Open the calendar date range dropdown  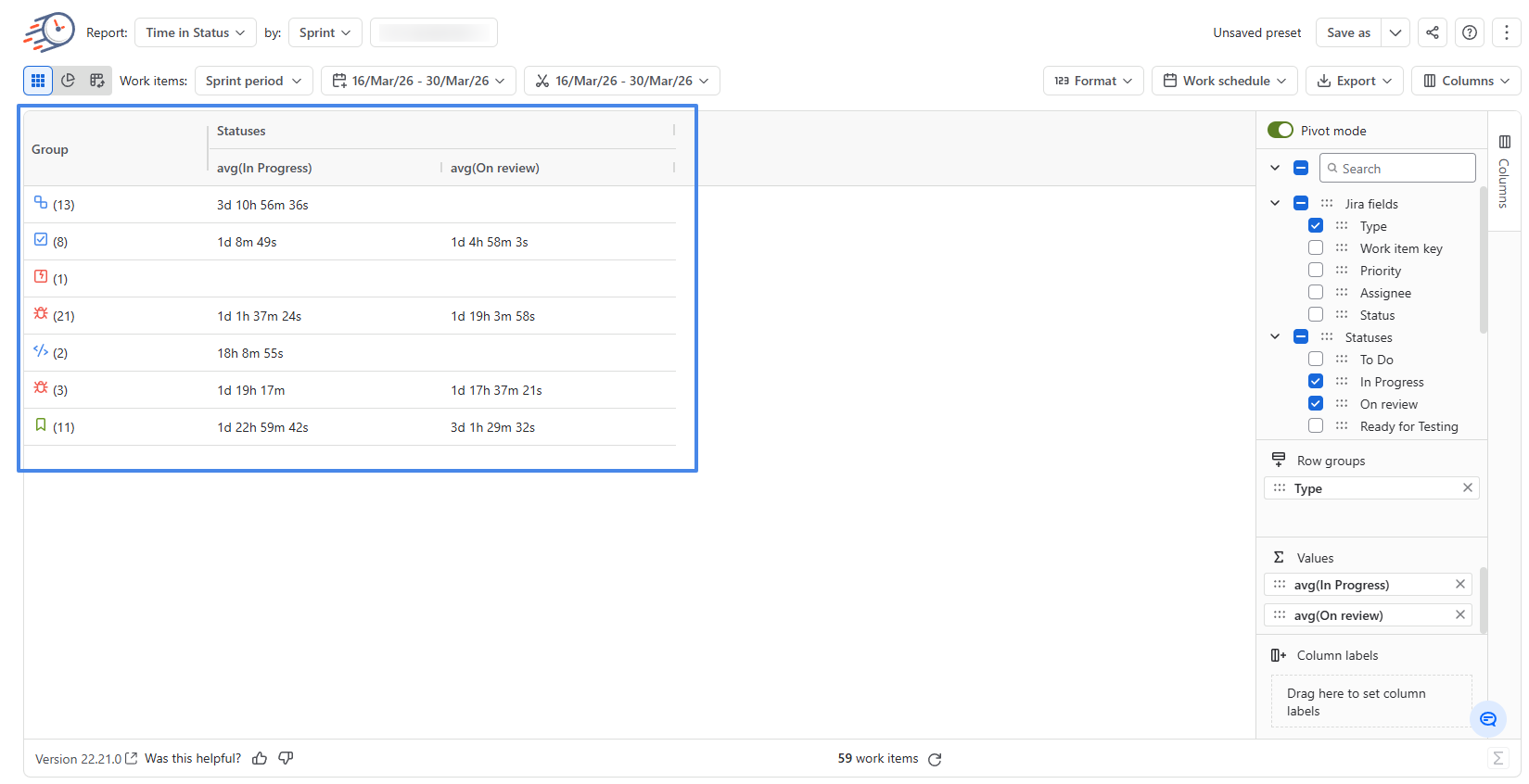pos(418,81)
